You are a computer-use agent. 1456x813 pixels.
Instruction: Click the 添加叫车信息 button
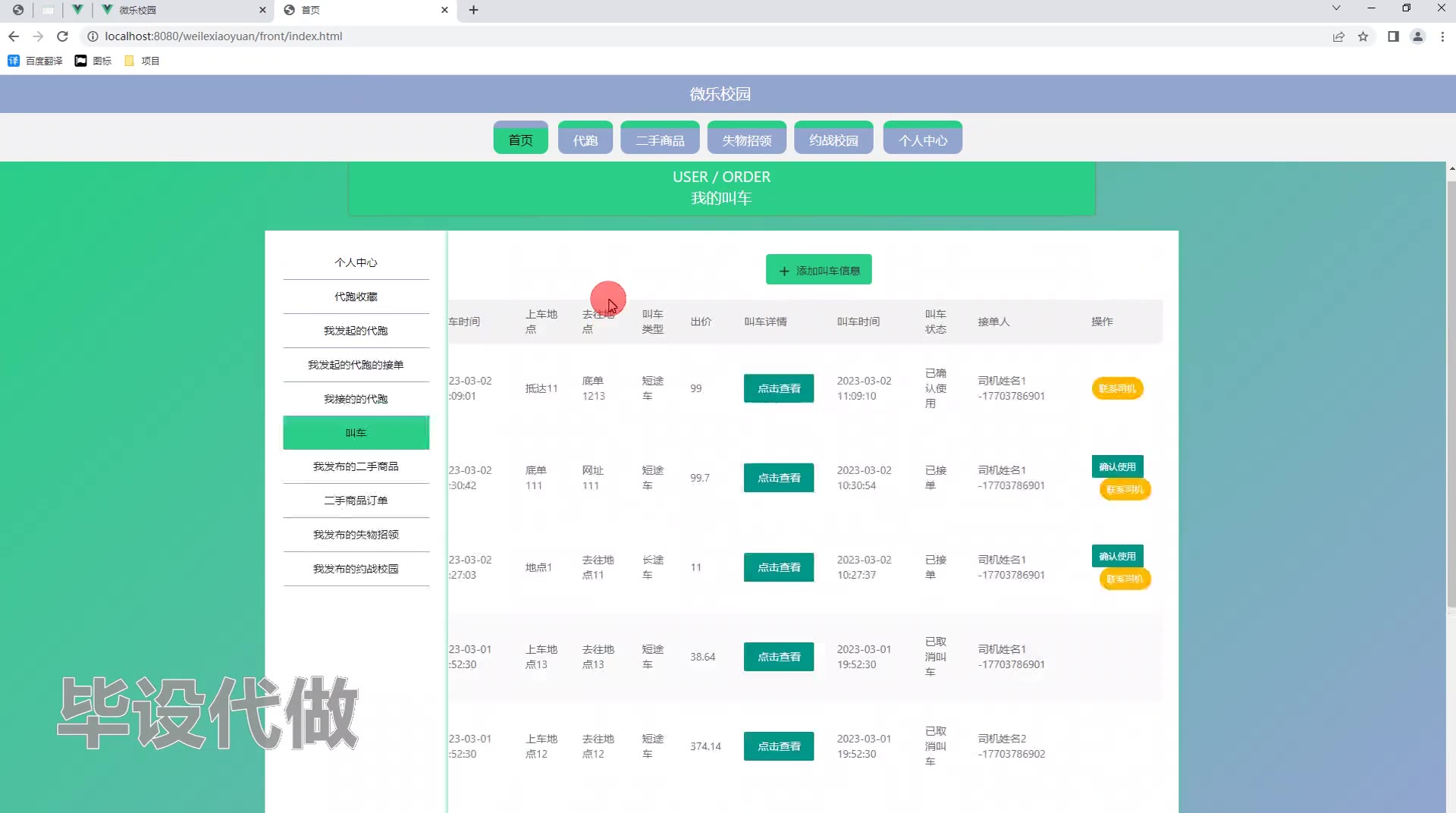coord(818,270)
